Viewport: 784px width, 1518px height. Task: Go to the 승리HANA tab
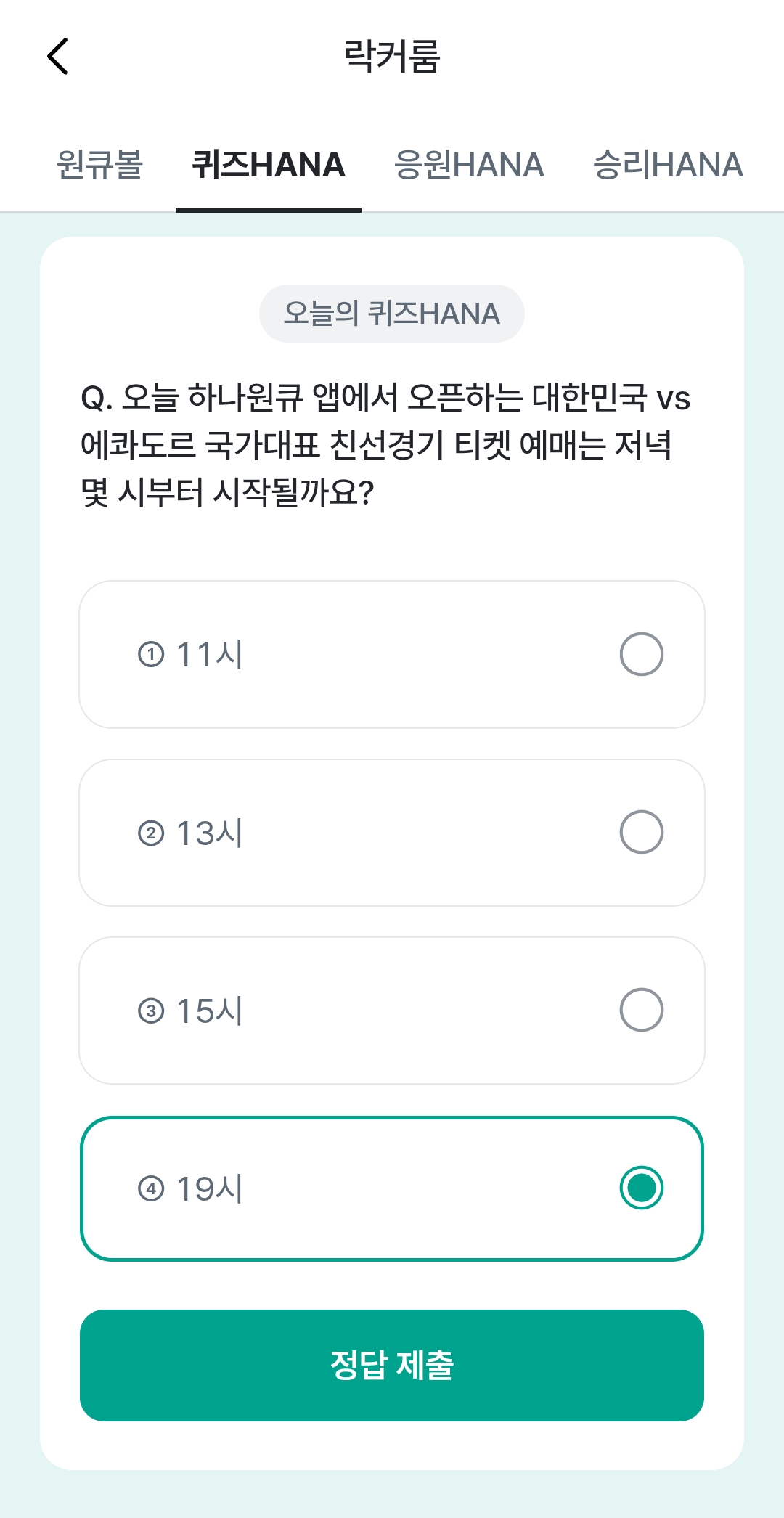pyautogui.click(x=668, y=165)
